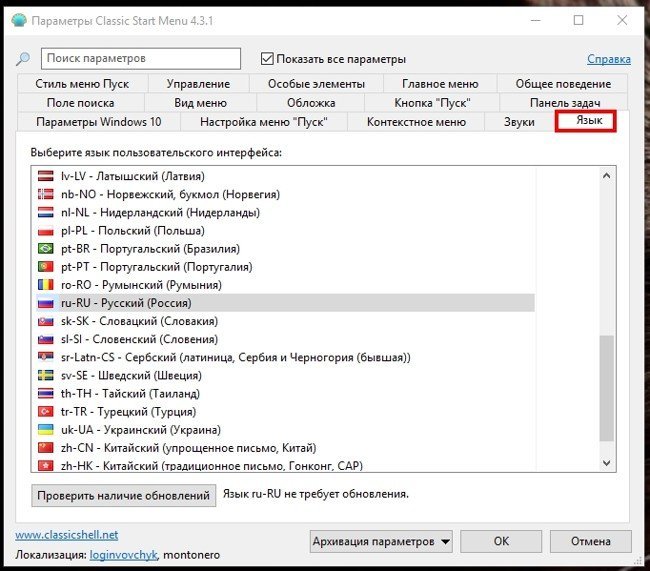Click the 'Проверить наличие обновлений' button
Viewport: 650px width, 571px height.
pyautogui.click(x=124, y=496)
